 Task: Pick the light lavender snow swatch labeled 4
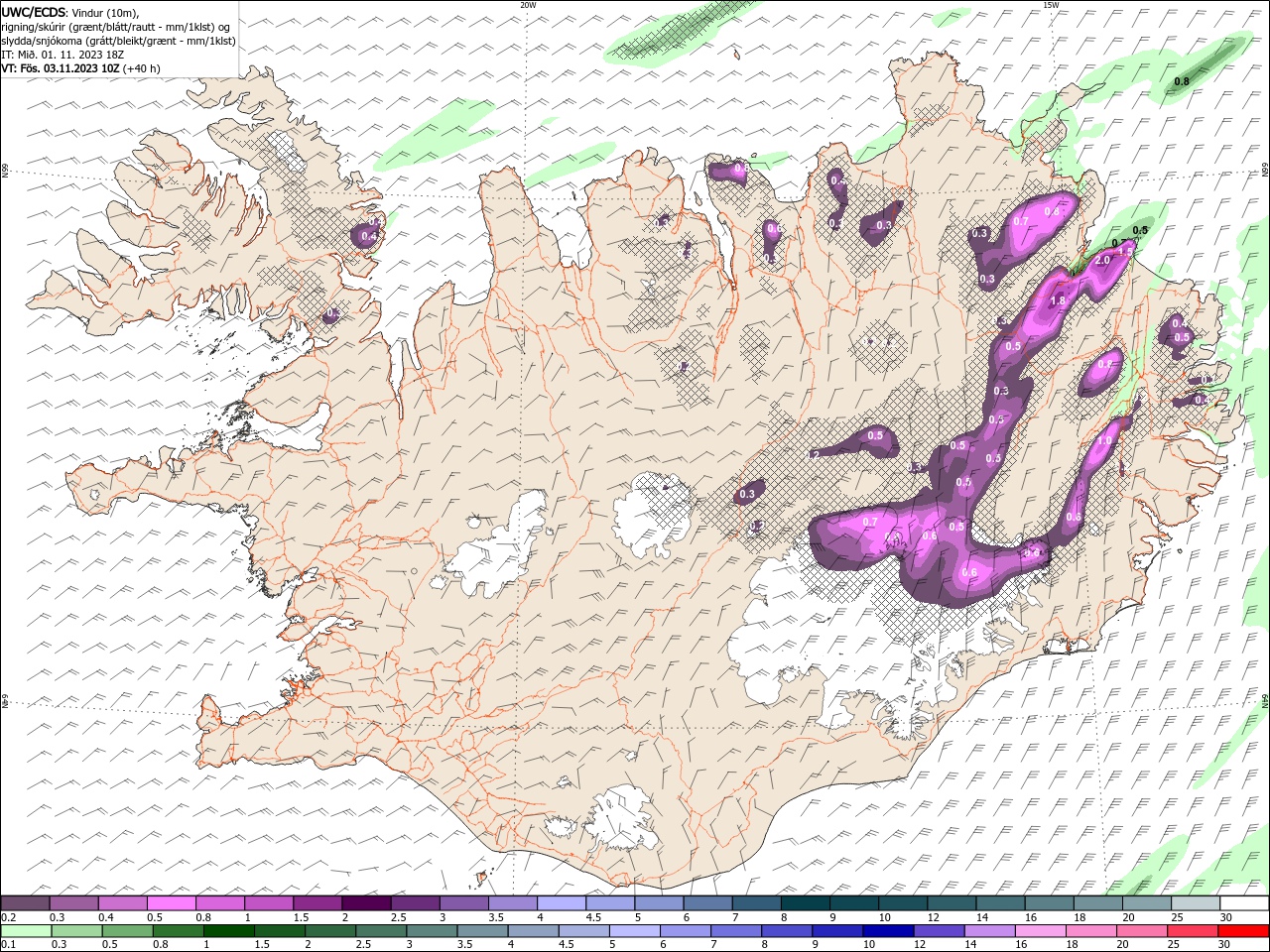[x=561, y=903]
